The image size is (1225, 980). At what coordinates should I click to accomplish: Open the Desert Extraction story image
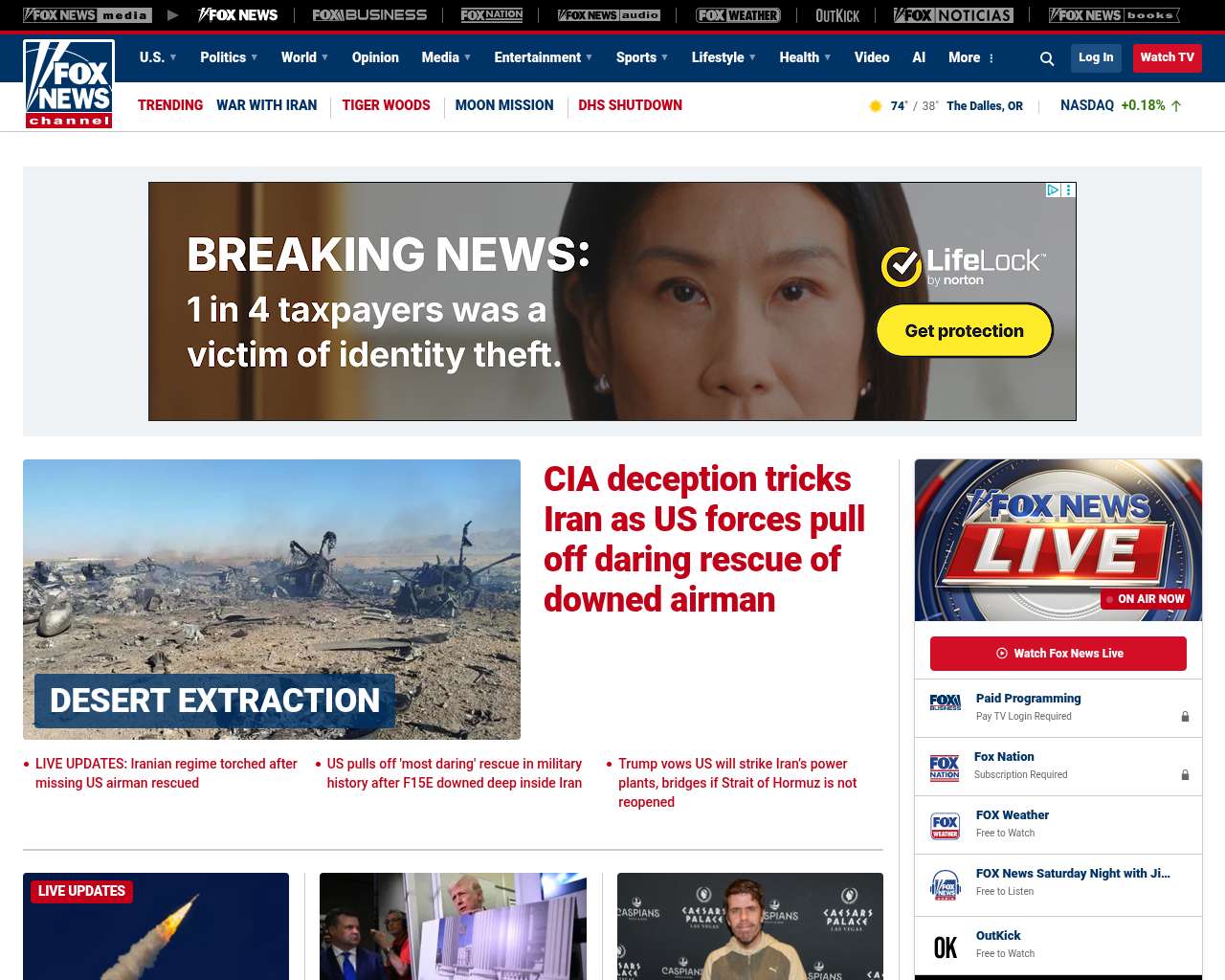click(x=272, y=599)
